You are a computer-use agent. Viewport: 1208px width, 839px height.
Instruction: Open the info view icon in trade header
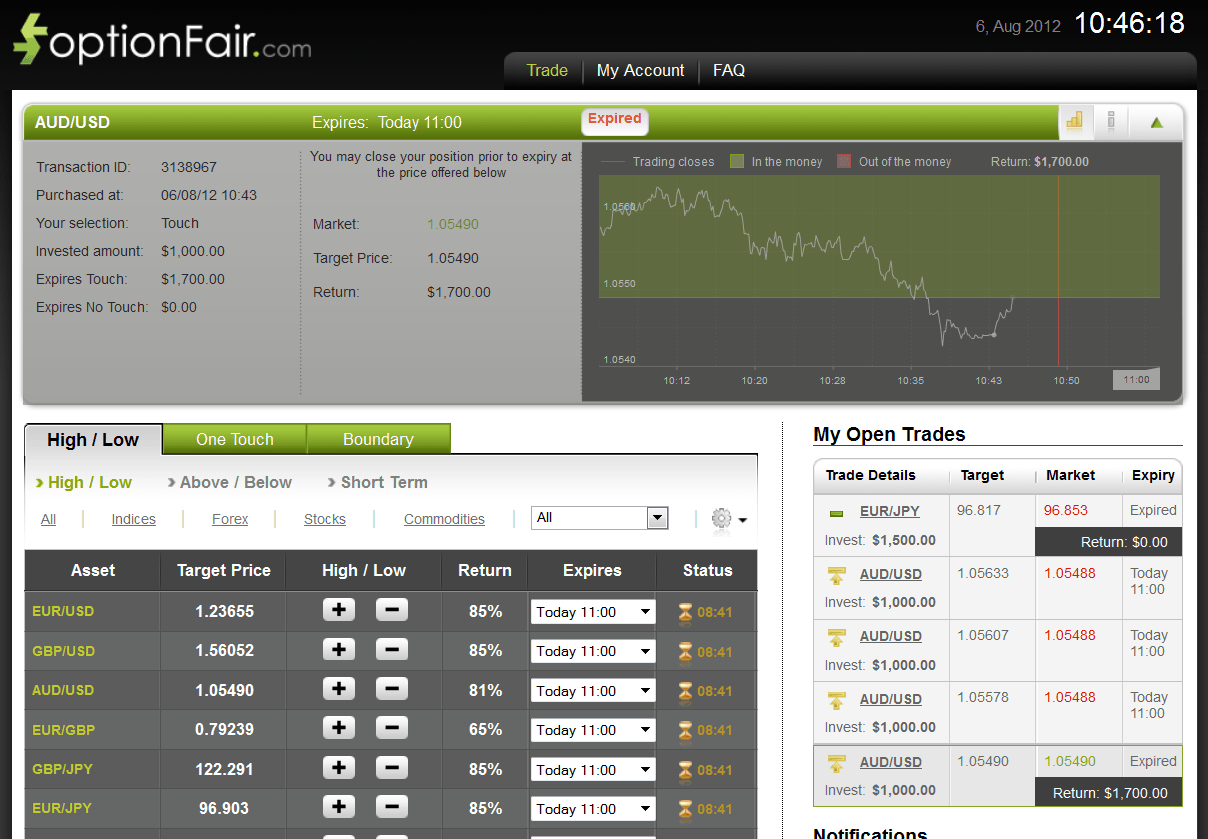[1111, 122]
